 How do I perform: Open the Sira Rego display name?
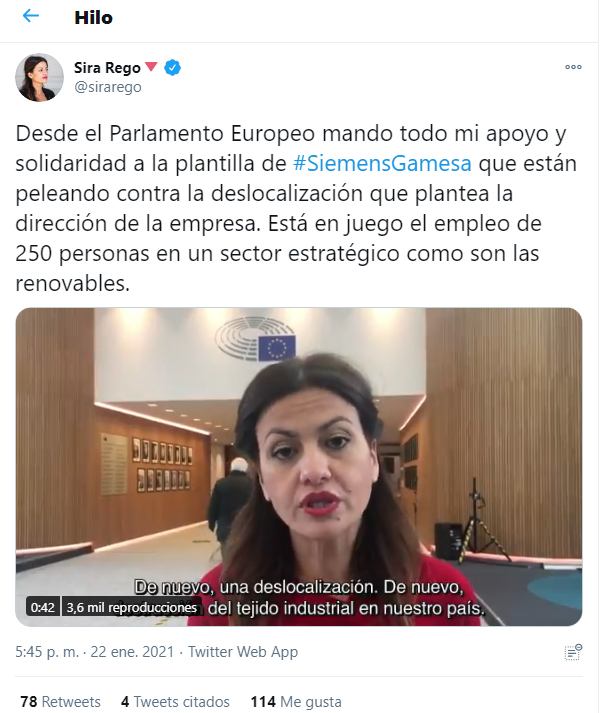tap(107, 68)
